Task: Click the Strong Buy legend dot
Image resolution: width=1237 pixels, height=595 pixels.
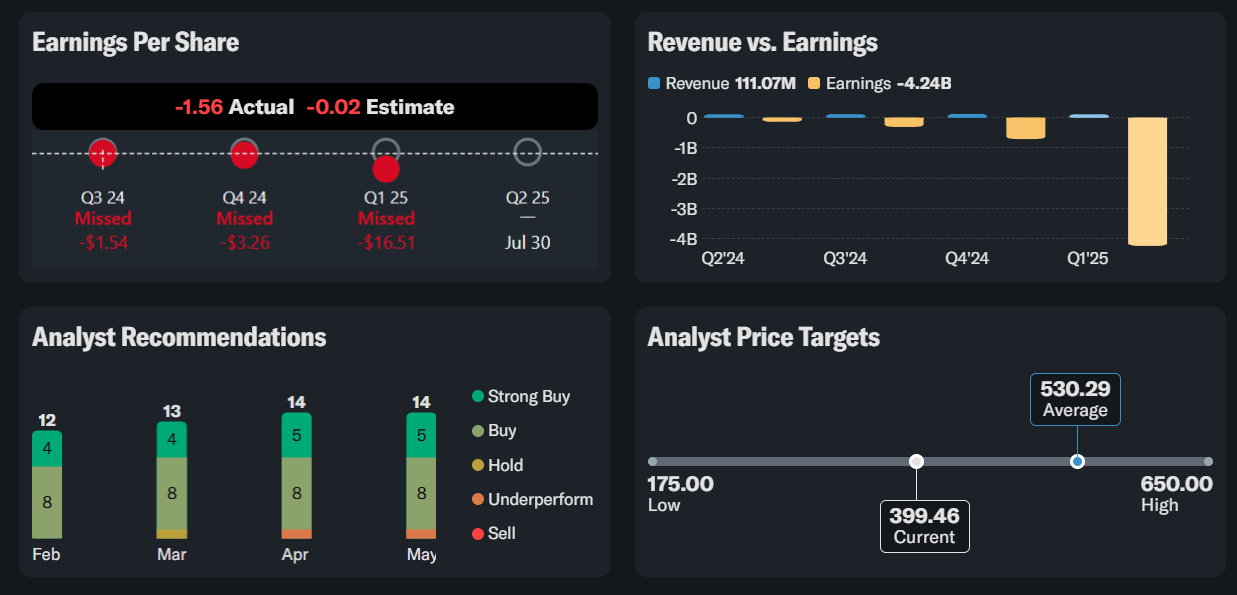Action: (x=478, y=397)
